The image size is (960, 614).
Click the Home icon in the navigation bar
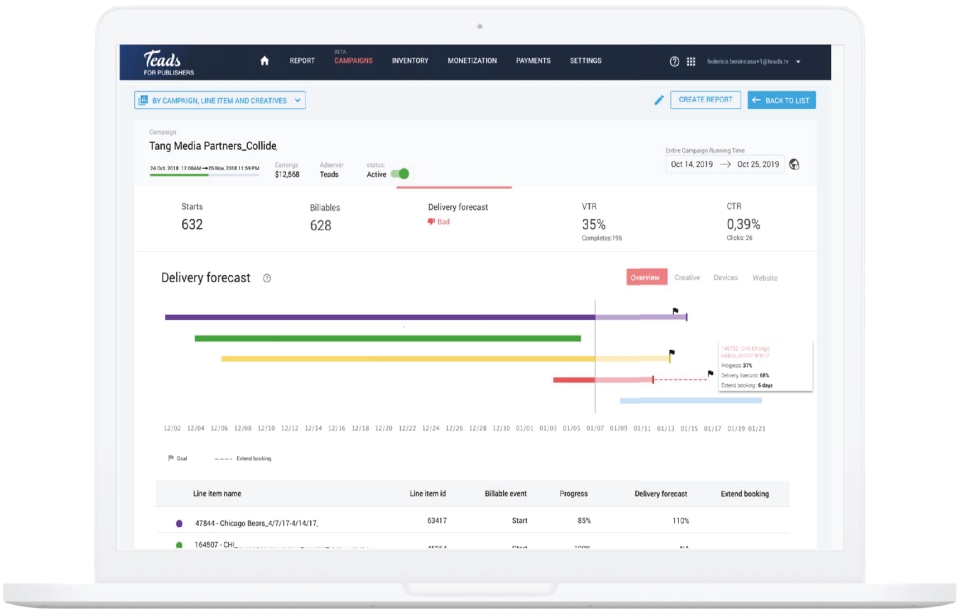pos(265,61)
